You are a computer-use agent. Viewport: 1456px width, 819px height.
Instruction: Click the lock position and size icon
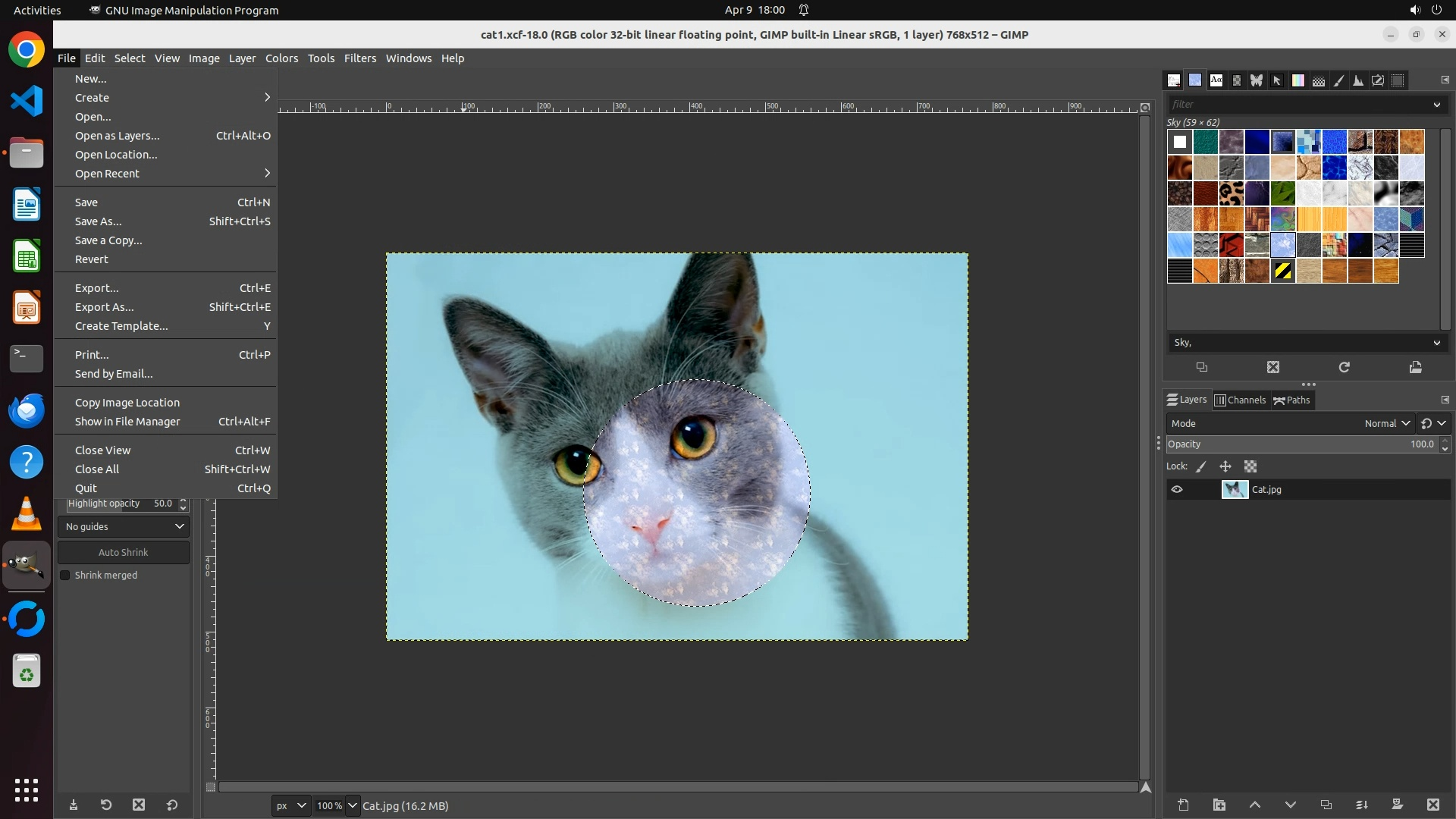coord(1225,467)
